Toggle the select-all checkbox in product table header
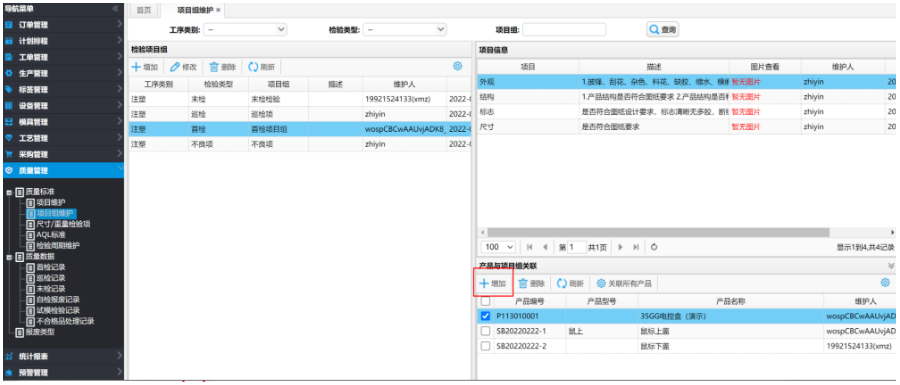 [x=485, y=301]
